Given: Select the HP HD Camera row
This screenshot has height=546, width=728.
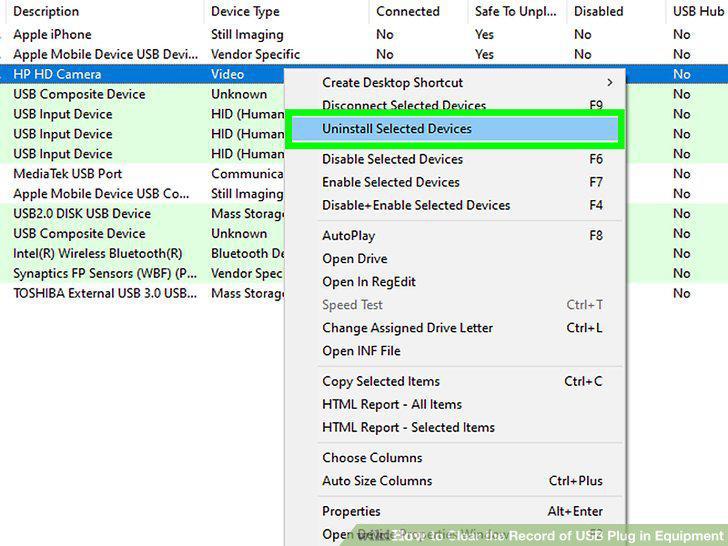Looking at the screenshot, I should [x=142, y=74].
